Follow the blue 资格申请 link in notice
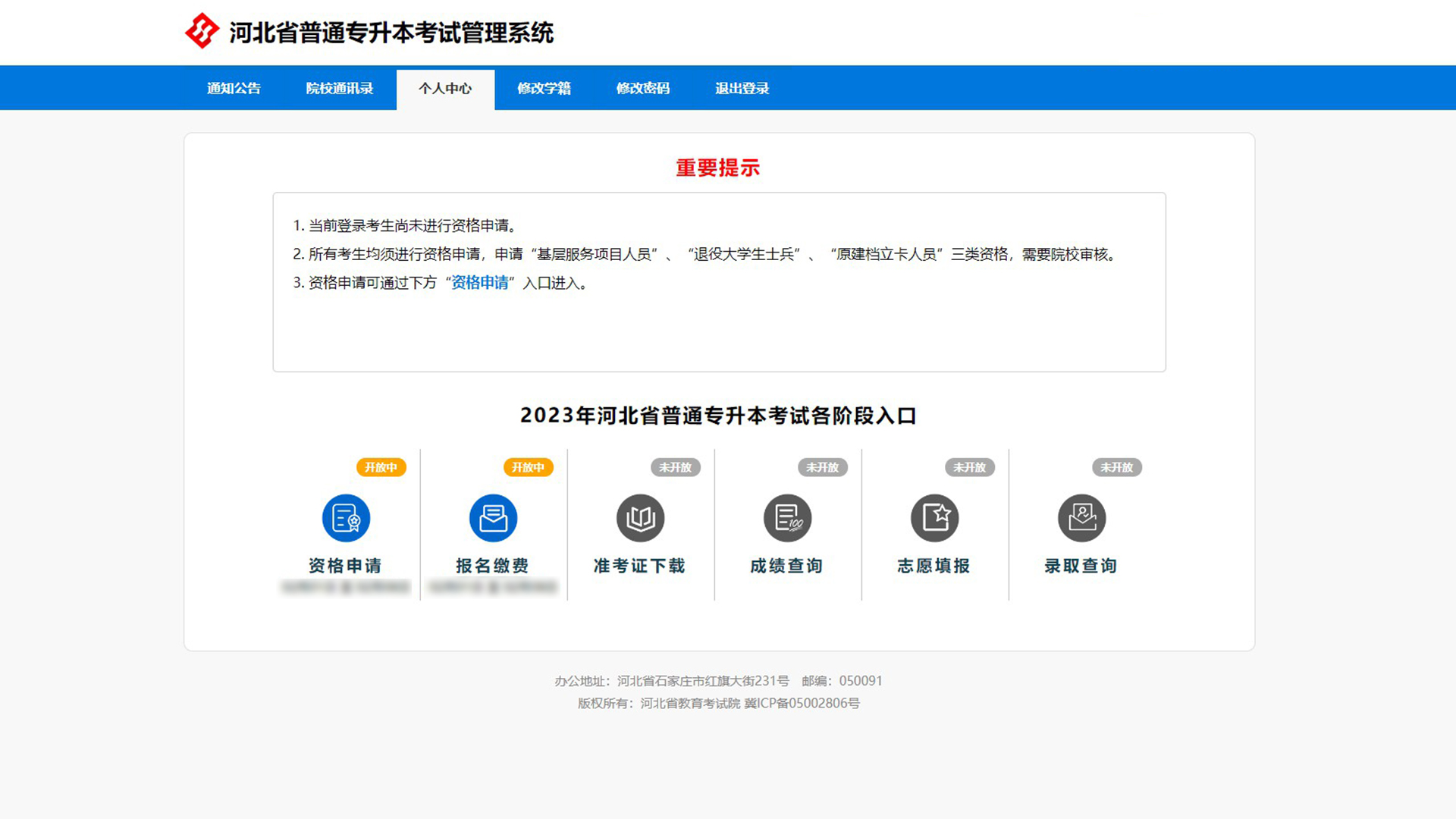 [x=480, y=283]
